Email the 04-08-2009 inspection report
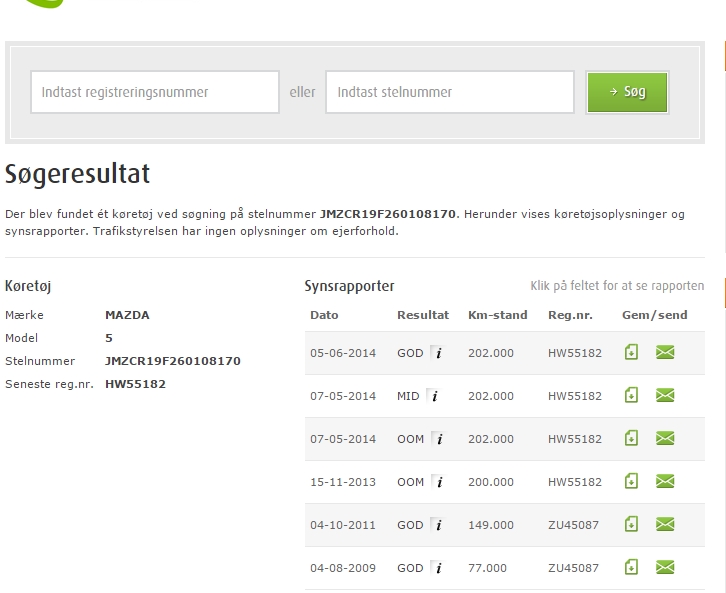 point(665,567)
